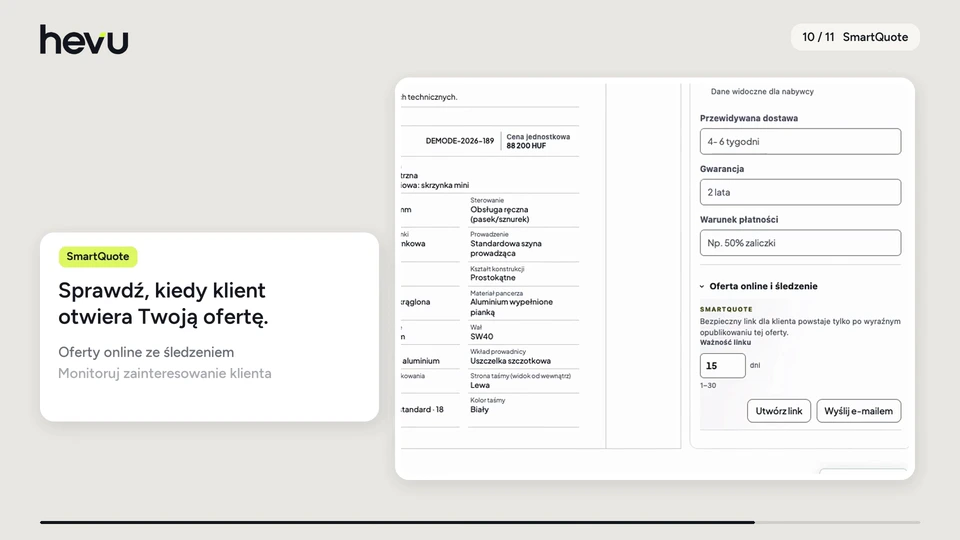Screen dimensions: 960x540
Task: Click the Aluminium wypełnione pianką value
Action: [x=511, y=307]
